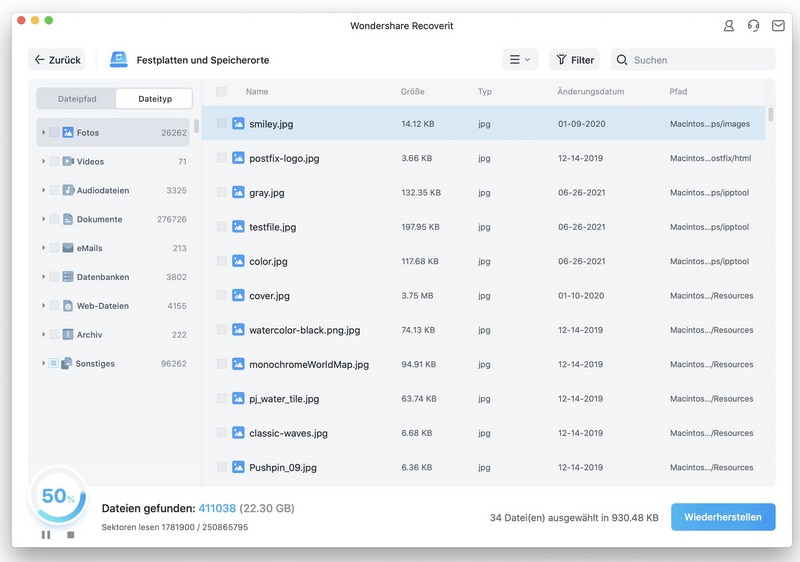Screen dimensions: 800x562
Task: Sort by the Typ column header
Action: (485, 92)
